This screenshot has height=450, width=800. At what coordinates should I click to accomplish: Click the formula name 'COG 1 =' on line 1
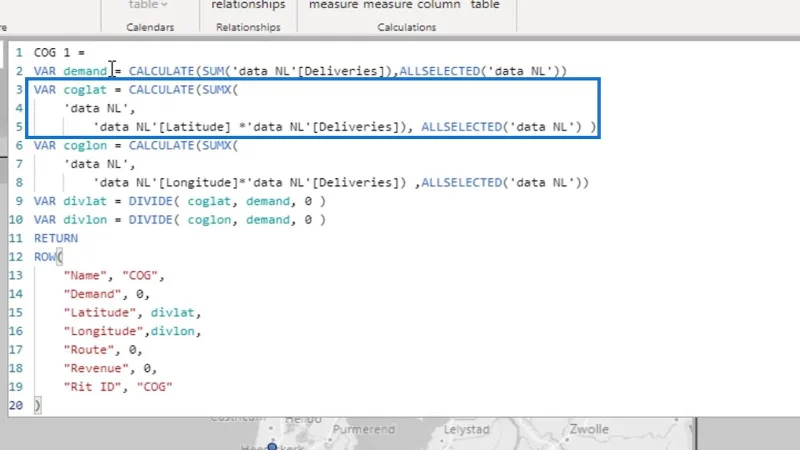click(59, 53)
